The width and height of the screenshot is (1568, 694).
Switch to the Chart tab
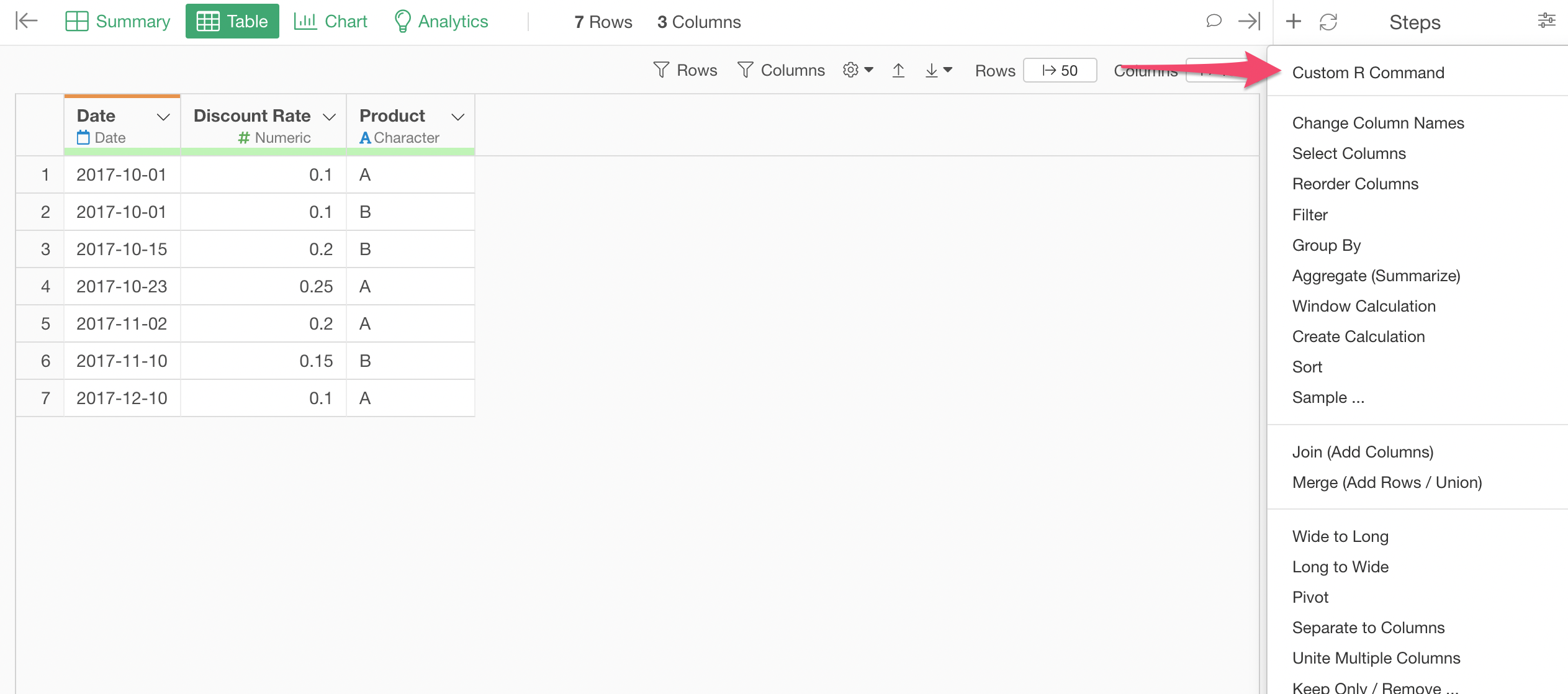point(331,20)
